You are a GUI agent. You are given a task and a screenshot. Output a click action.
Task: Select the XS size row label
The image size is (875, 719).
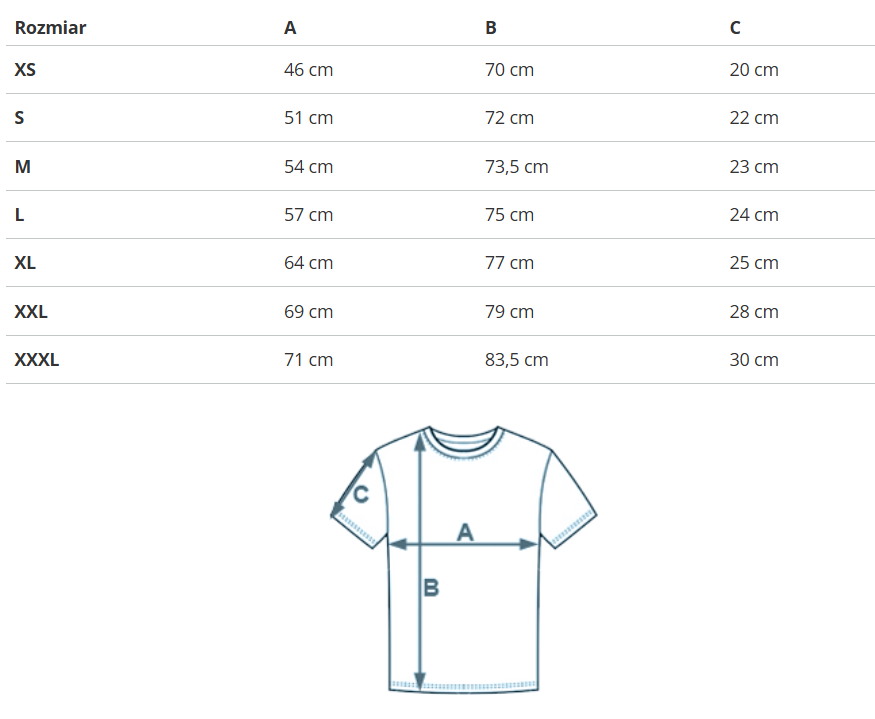click(26, 70)
